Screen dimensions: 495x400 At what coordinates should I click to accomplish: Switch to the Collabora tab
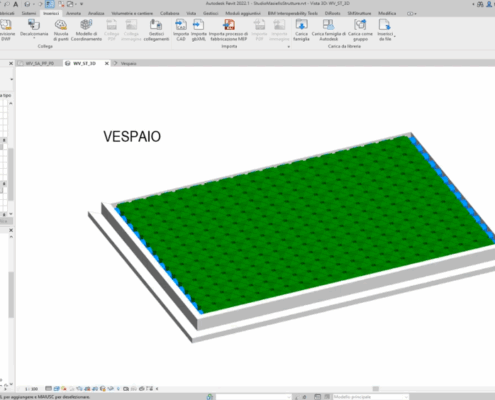[x=169, y=13]
